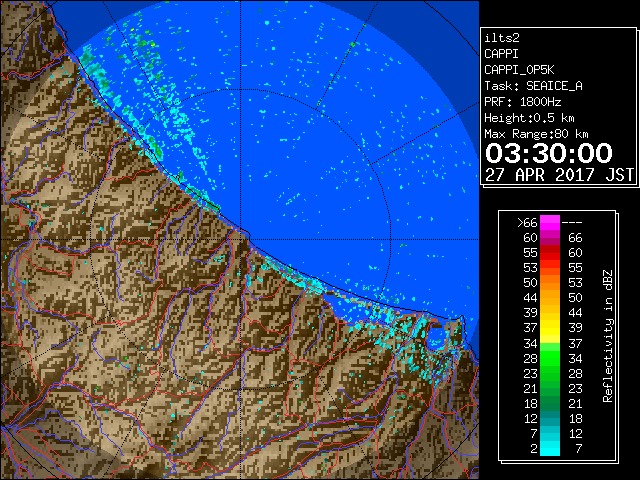Click the '>66' legend label
The image size is (640, 480).
pyautogui.click(x=527, y=223)
